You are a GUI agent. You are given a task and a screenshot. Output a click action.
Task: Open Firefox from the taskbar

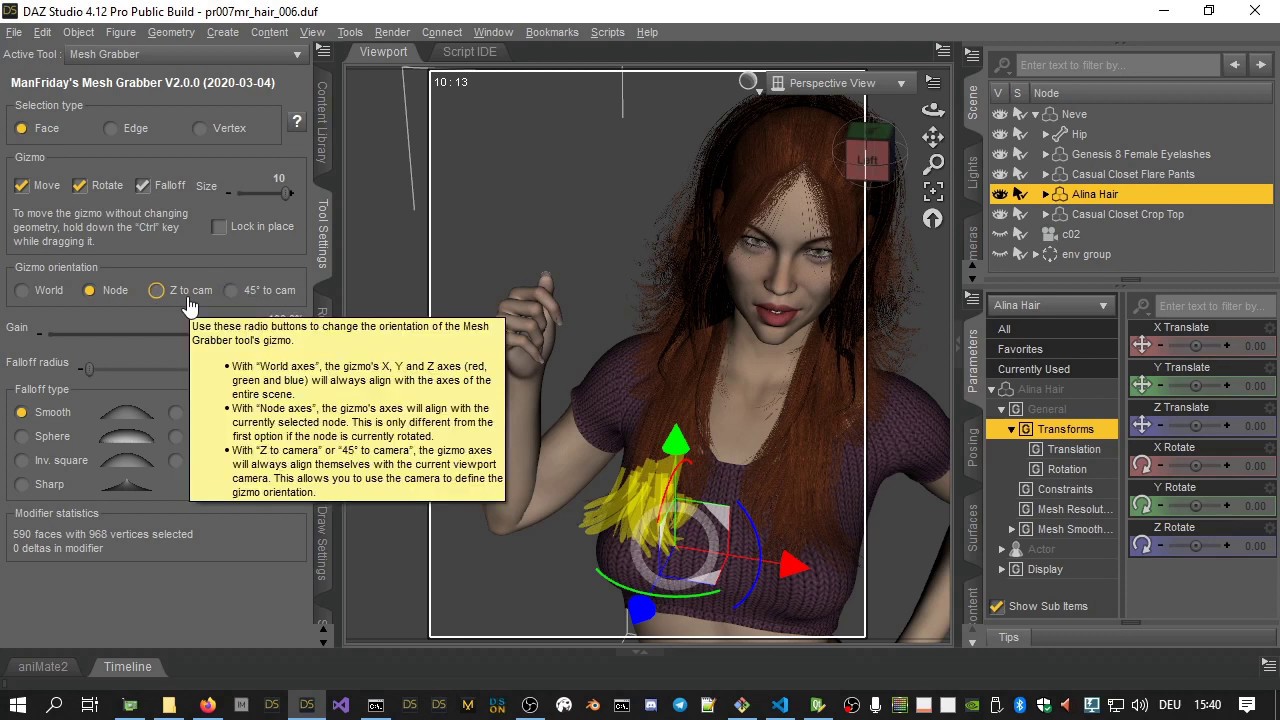[x=207, y=705]
